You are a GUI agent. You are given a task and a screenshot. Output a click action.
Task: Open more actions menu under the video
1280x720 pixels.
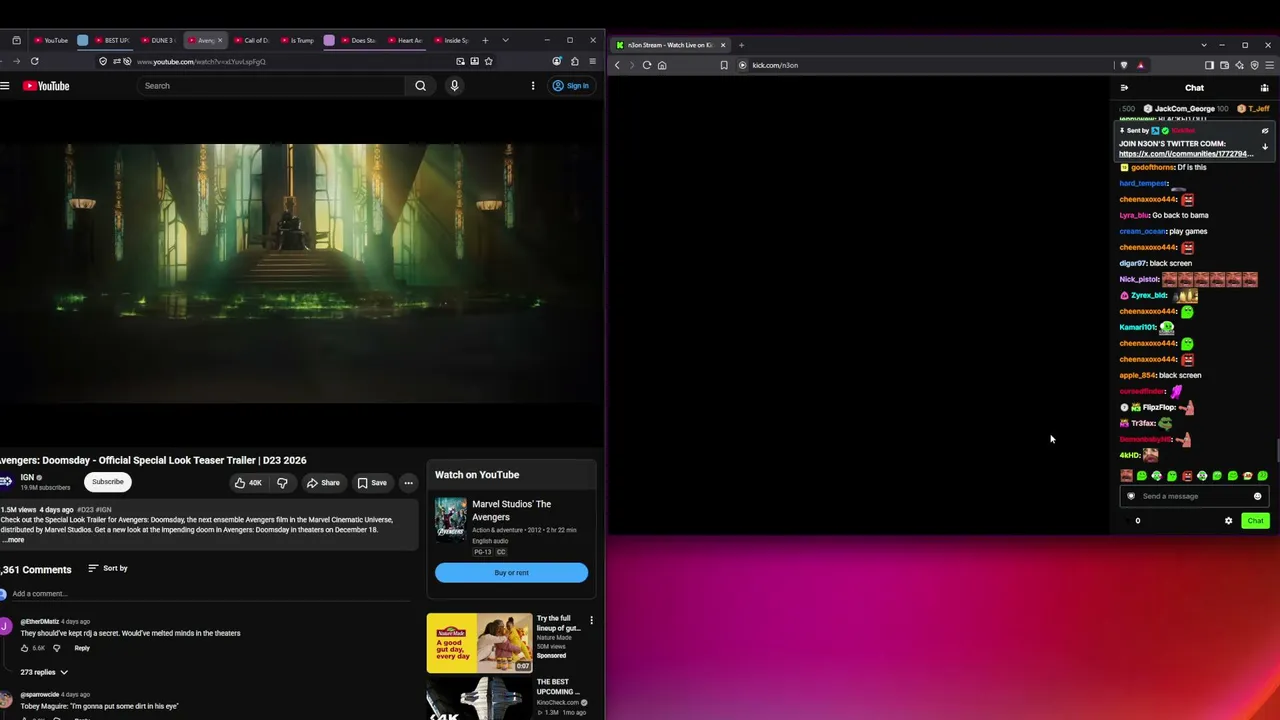click(408, 483)
